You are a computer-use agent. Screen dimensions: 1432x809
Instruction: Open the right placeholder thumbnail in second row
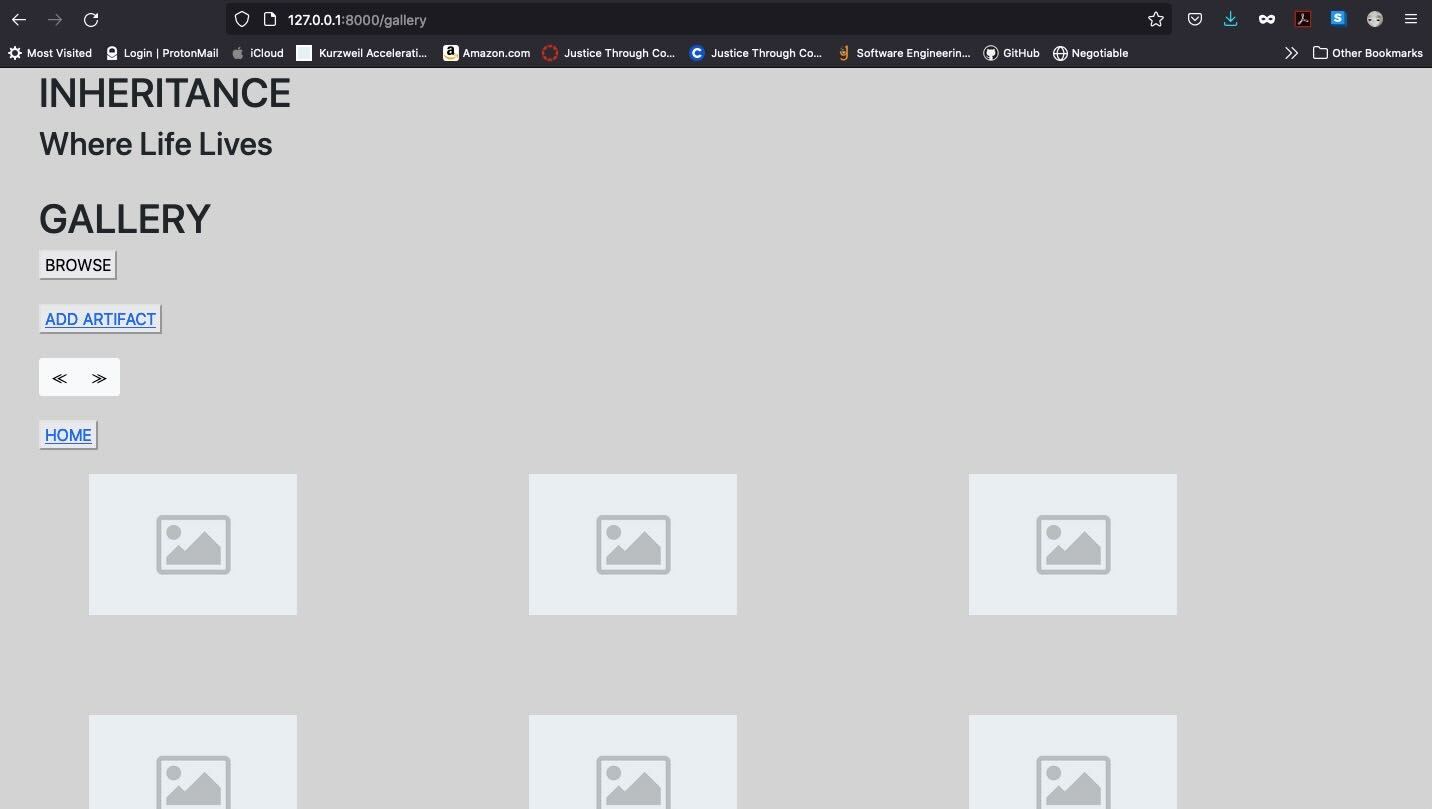coord(1073,762)
